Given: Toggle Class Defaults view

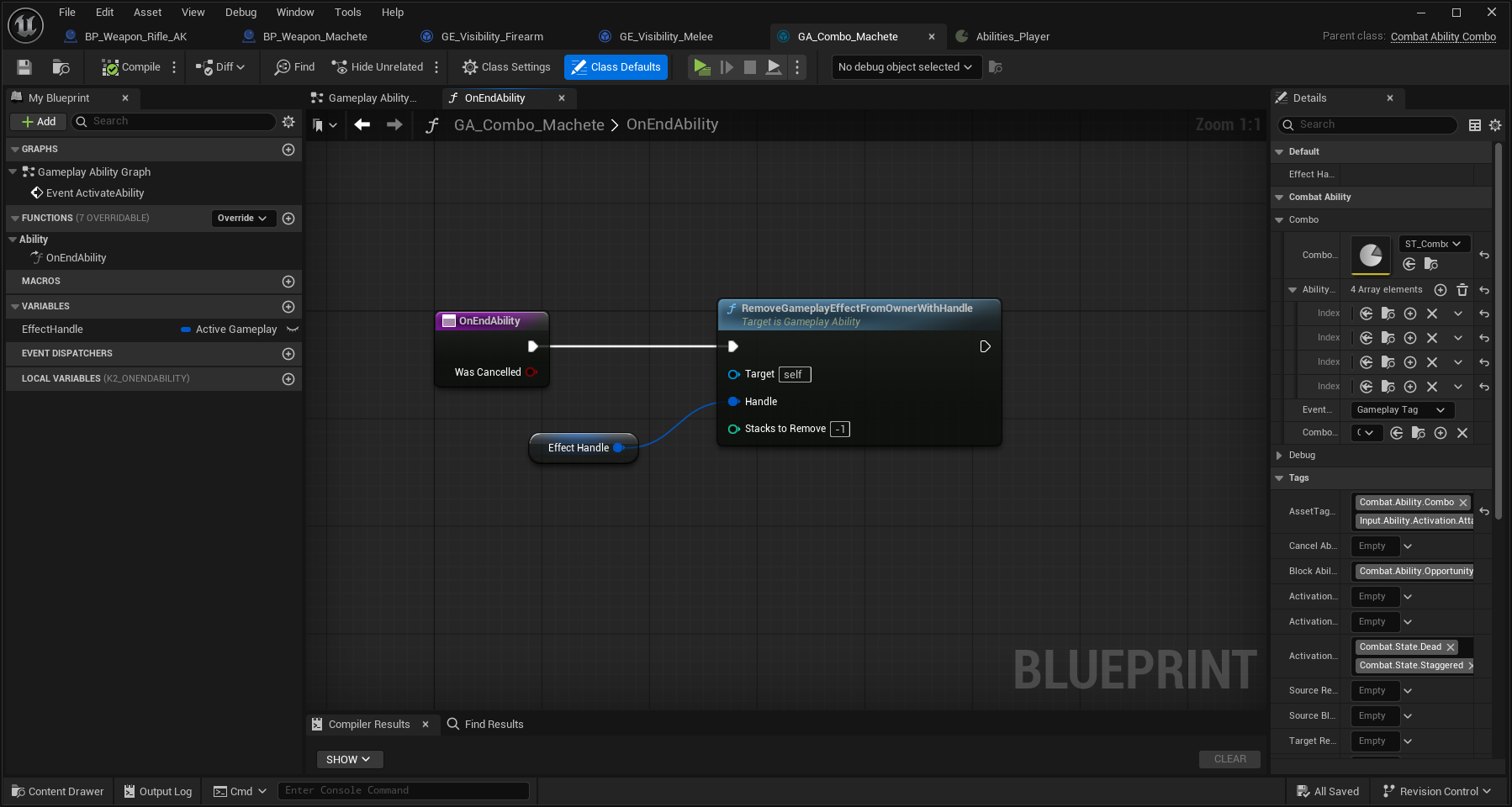Looking at the screenshot, I should tap(616, 67).
